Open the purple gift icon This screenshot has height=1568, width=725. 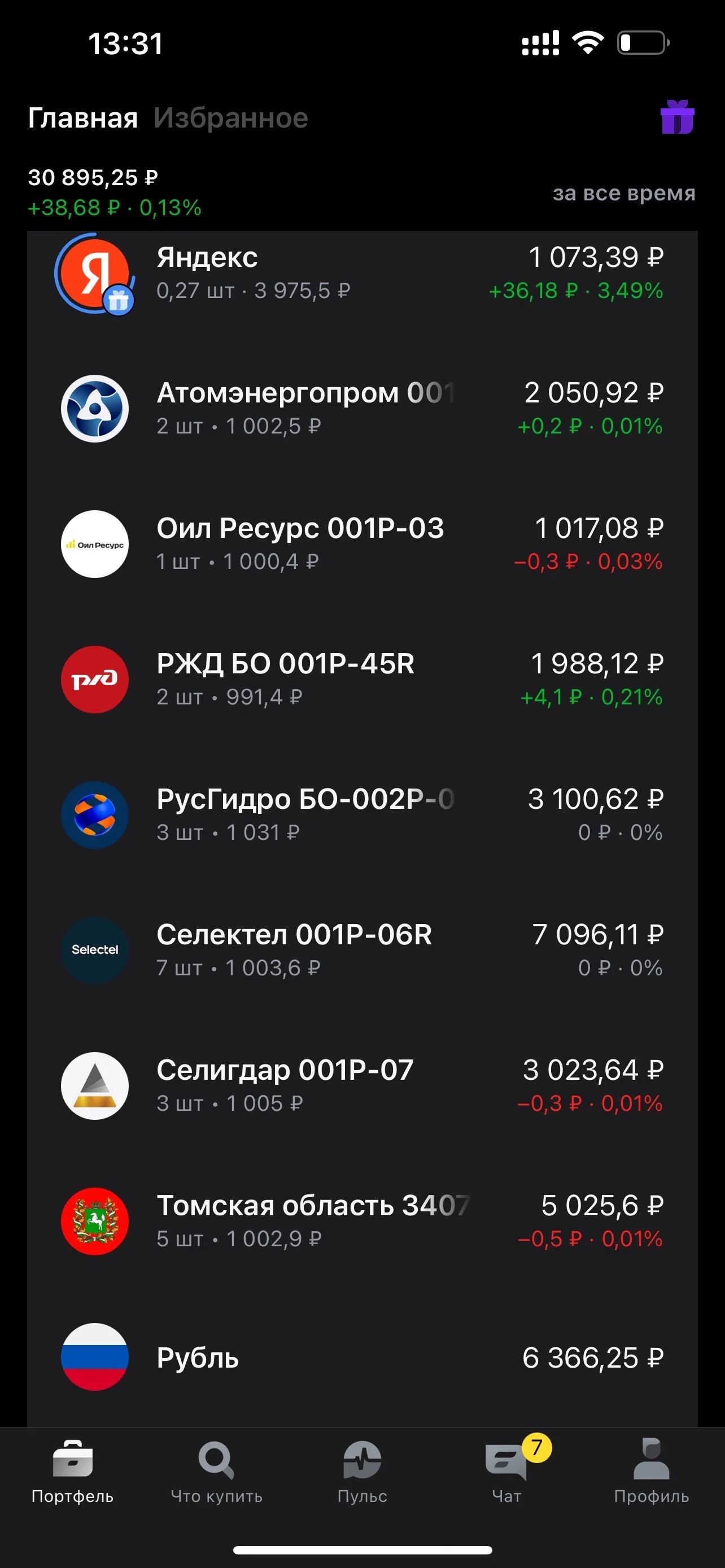pos(677,117)
